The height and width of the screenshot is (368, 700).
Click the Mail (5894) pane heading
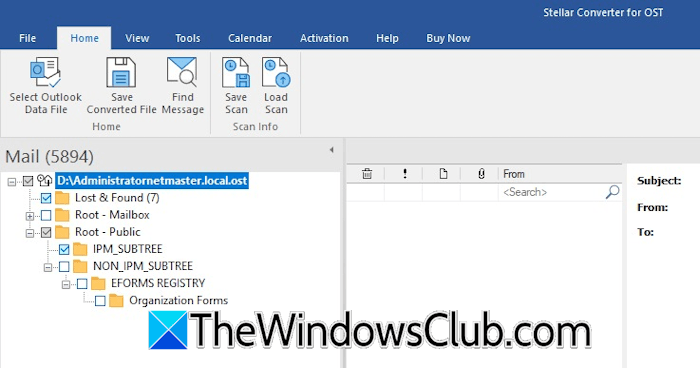click(49, 157)
